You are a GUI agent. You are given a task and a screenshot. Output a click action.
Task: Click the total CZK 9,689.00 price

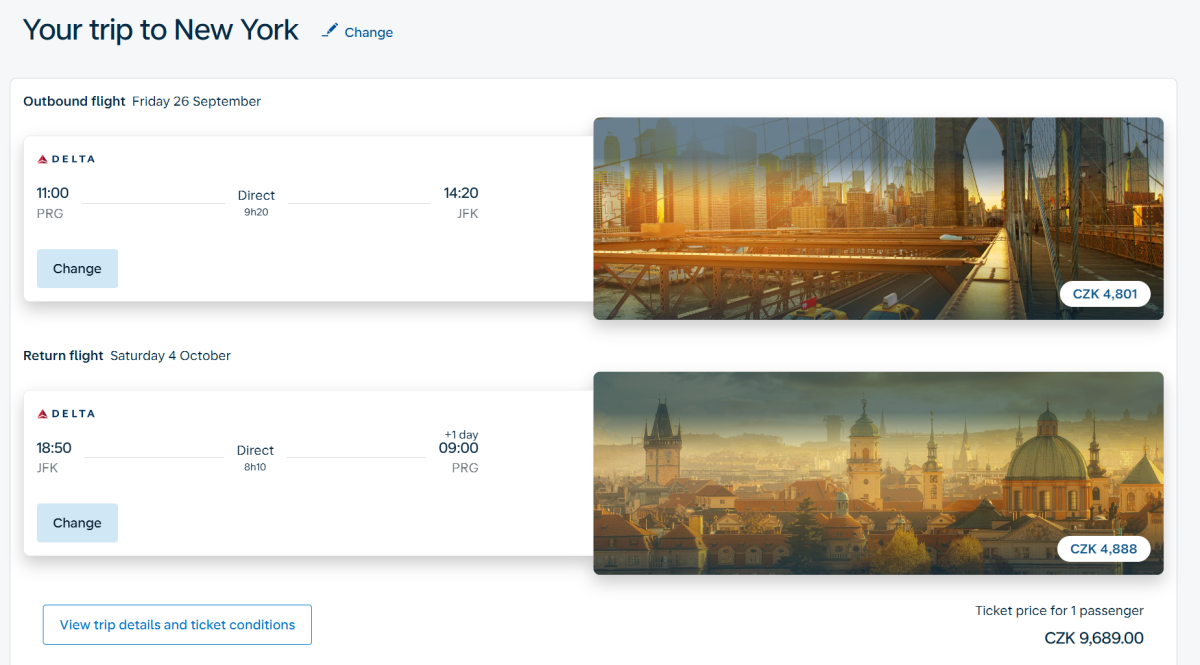click(x=1094, y=638)
